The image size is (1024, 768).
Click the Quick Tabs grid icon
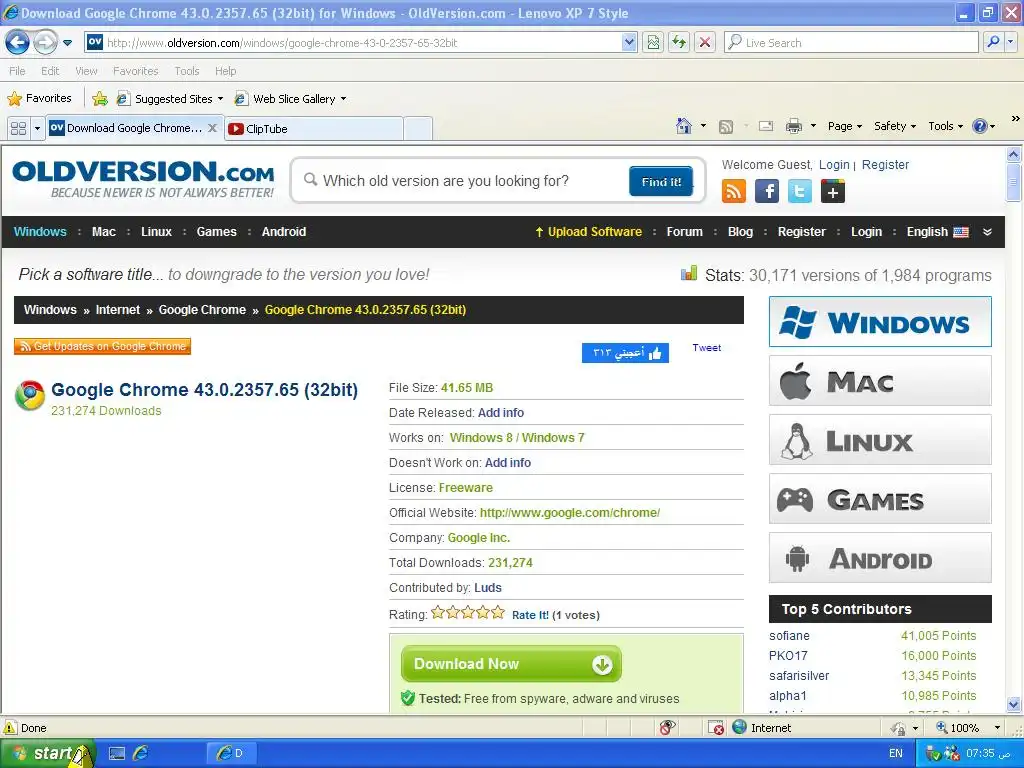(x=18, y=128)
